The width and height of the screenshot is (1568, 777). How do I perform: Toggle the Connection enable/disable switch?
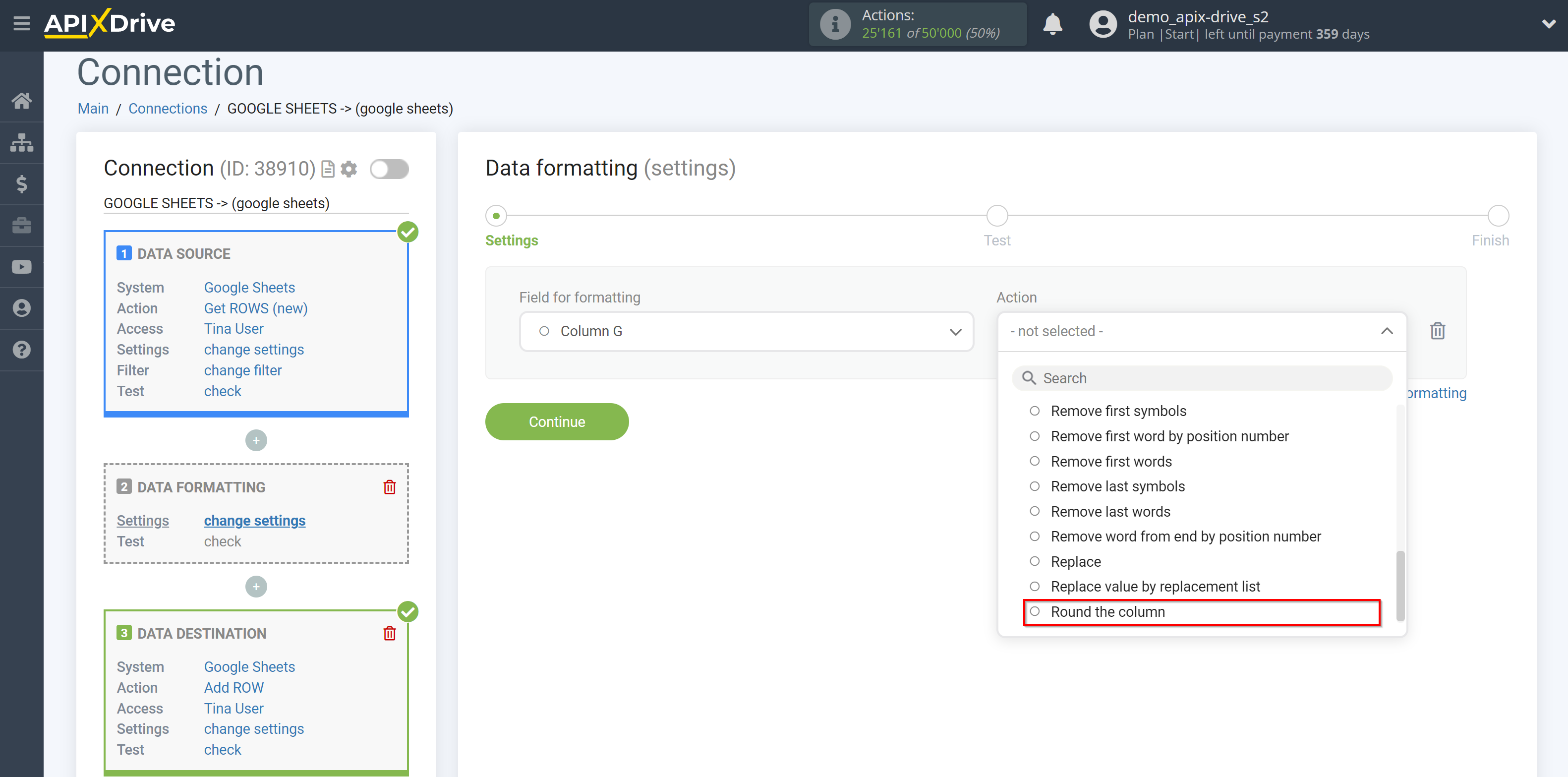390,169
